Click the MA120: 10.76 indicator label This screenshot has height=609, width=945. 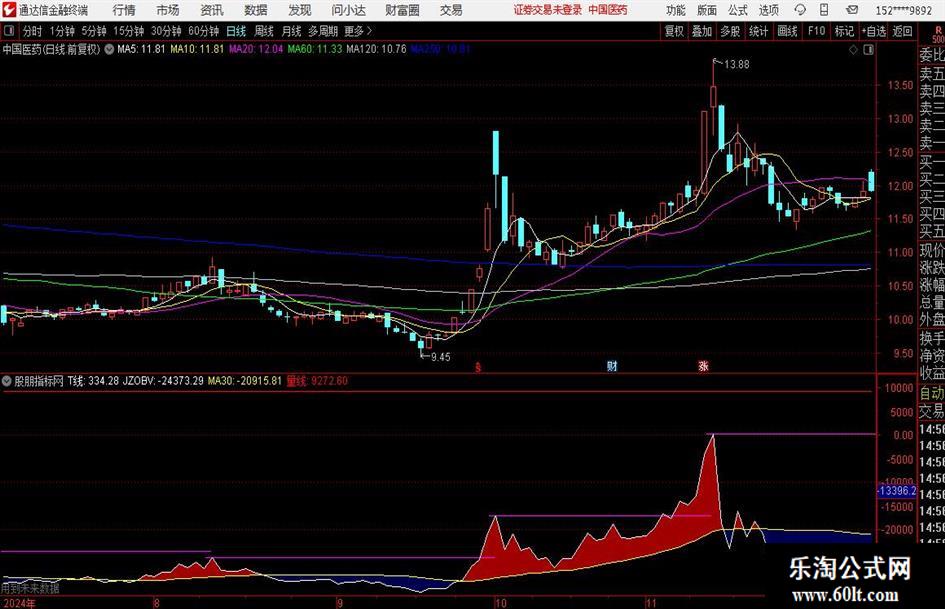point(377,49)
